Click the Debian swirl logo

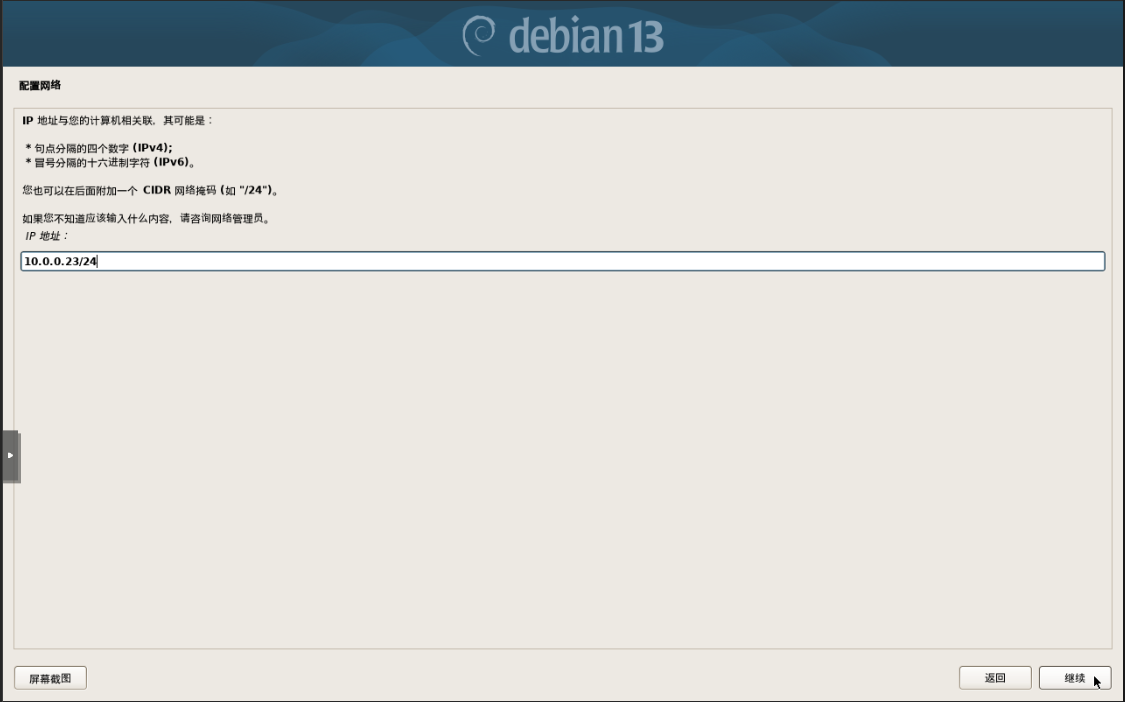click(x=479, y=35)
